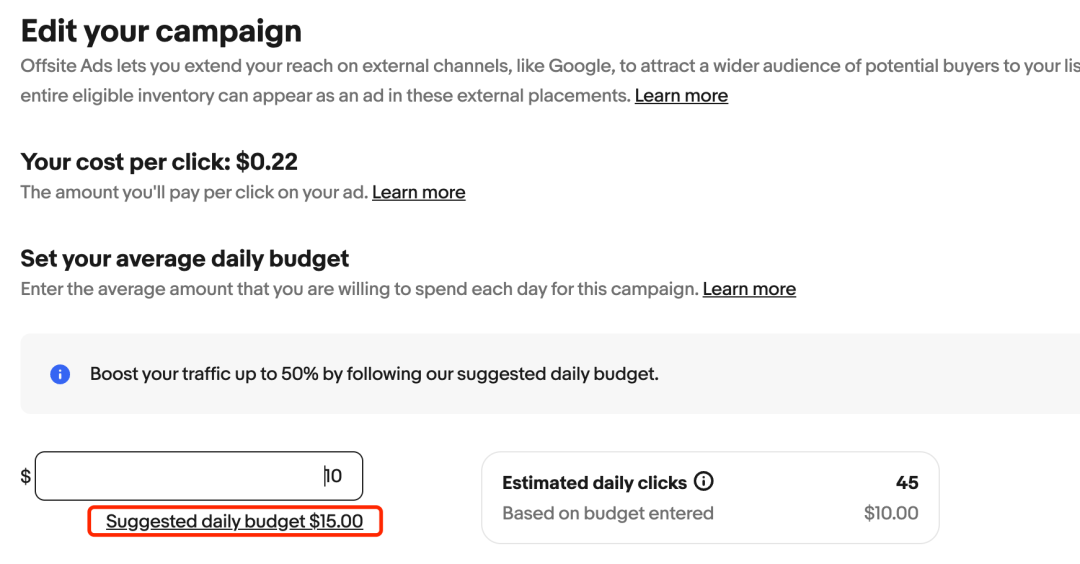1080x564 pixels.
Task: Open Learn more link about Offsite Ads
Action: pyautogui.click(x=681, y=96)
